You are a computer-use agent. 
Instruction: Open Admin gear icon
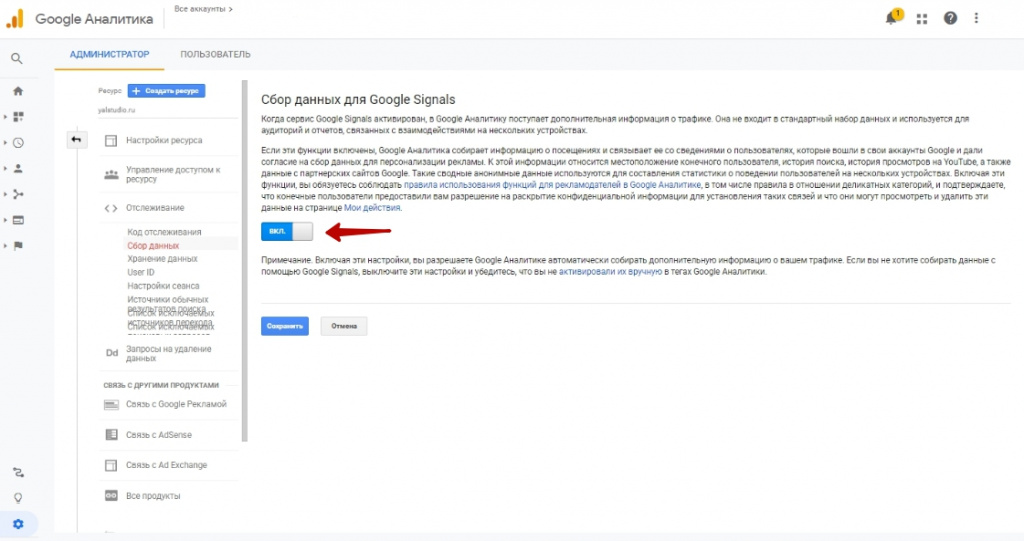18,524
